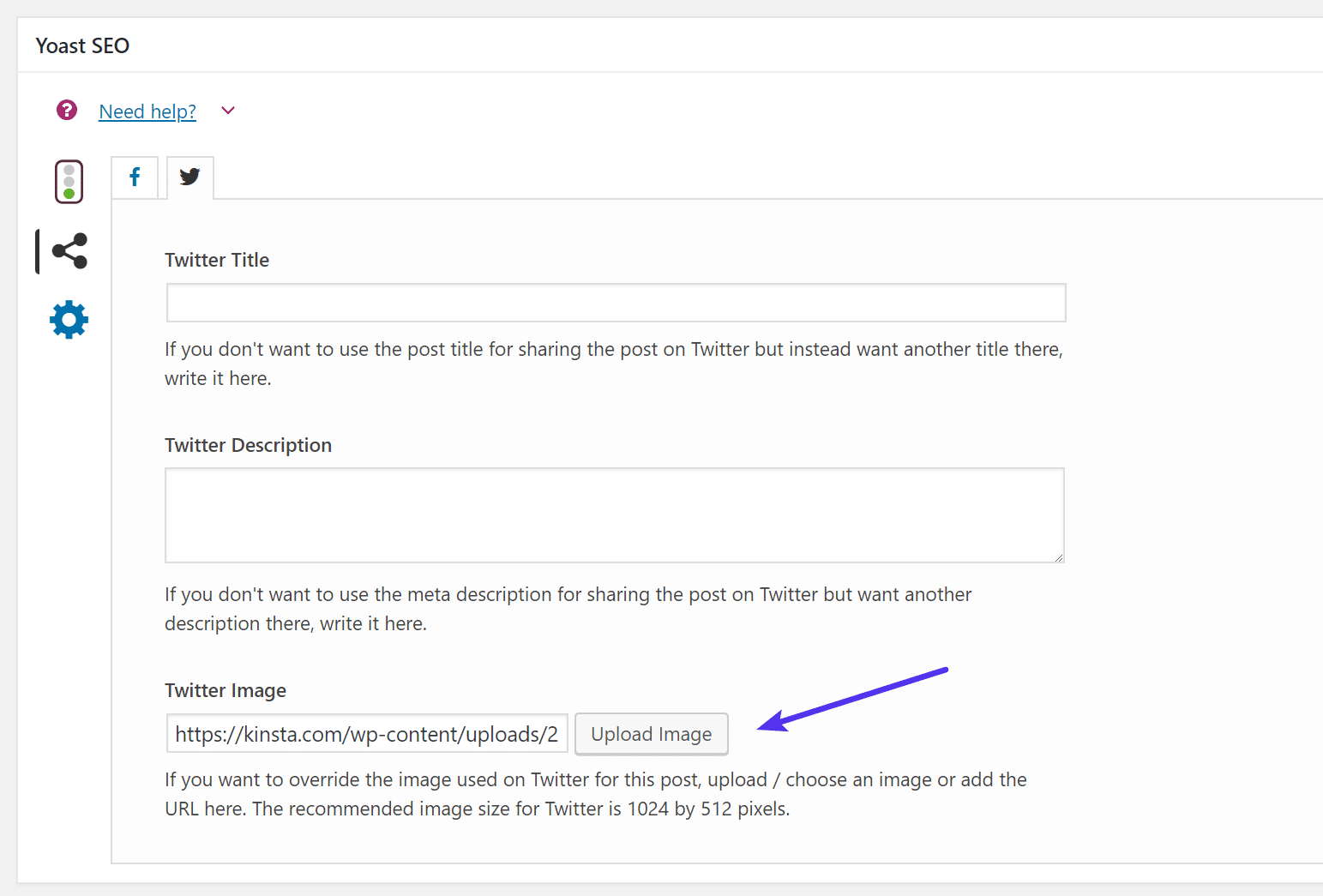Open the Yoast advanced settings gear
Viewport: 1323px width, 896px height.
tap(69, 320)
